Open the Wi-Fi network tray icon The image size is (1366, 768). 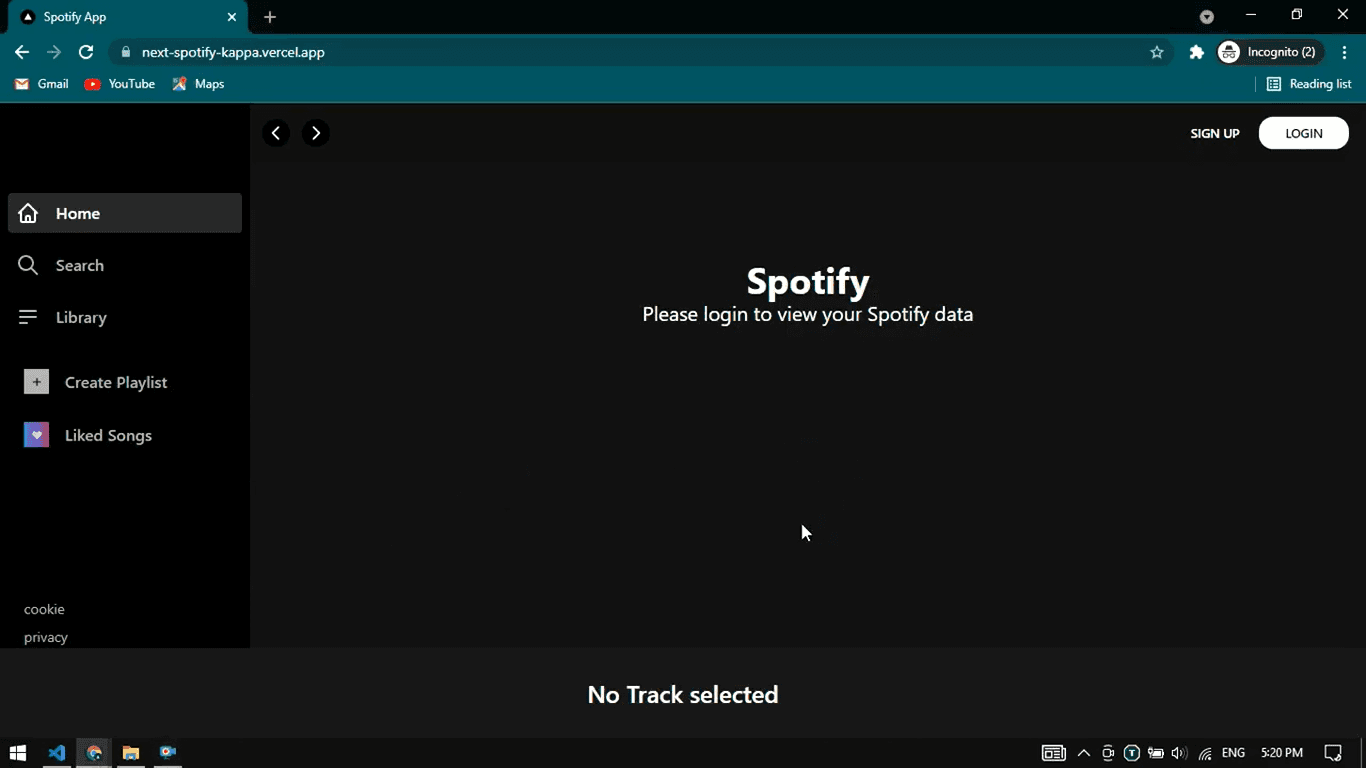point(1205,753)
